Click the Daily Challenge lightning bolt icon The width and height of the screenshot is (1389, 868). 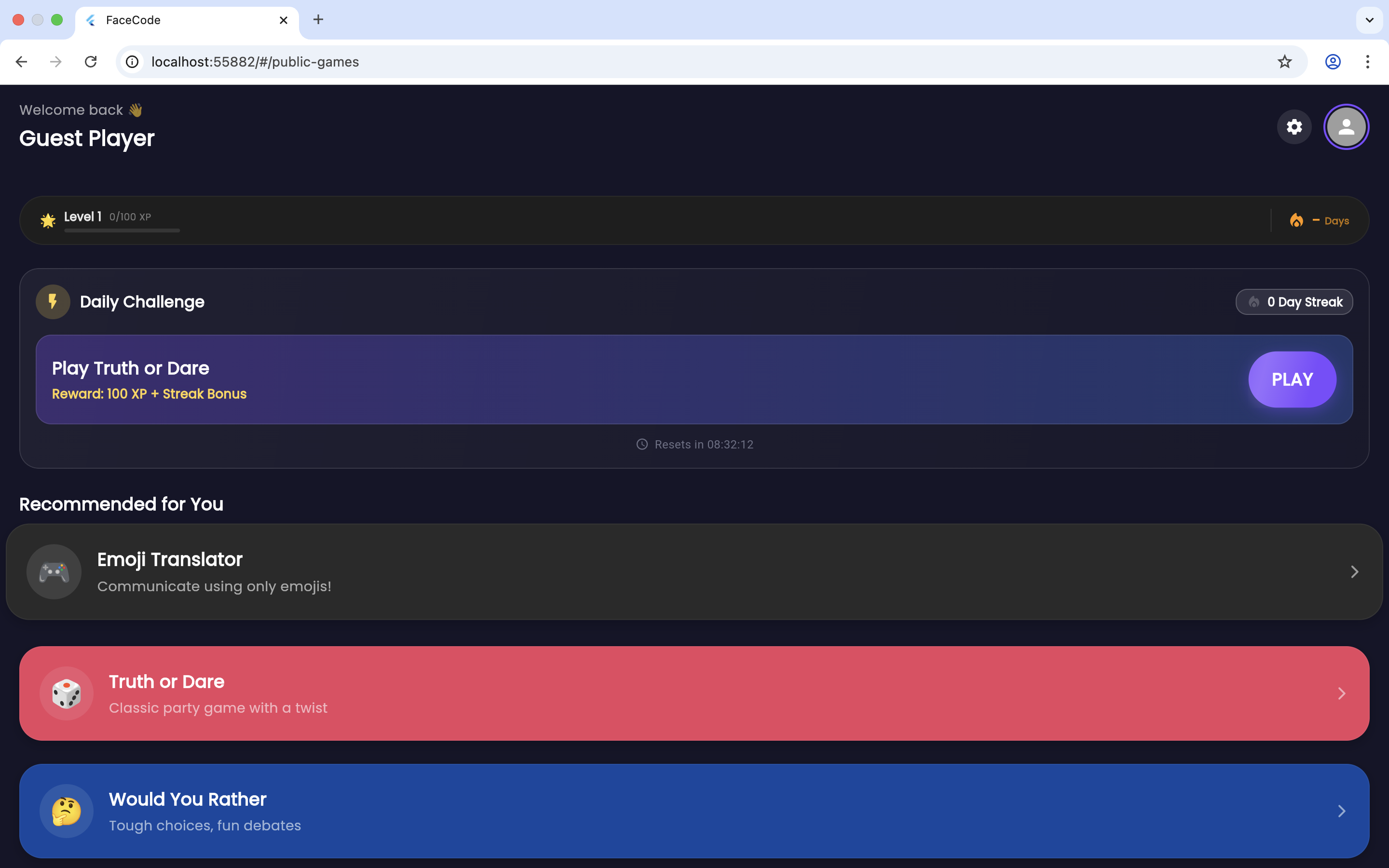[x=53, y=301]
